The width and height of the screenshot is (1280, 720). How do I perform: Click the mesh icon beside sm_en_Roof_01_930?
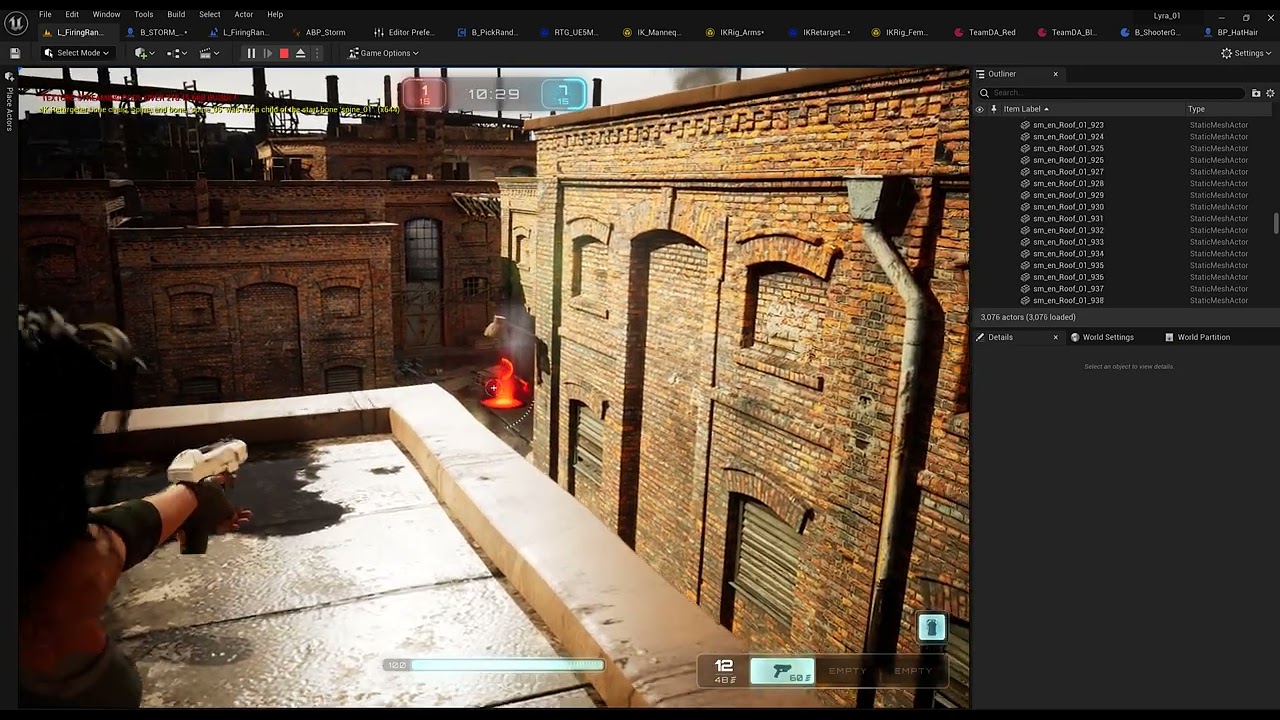tap(1025, 207)
